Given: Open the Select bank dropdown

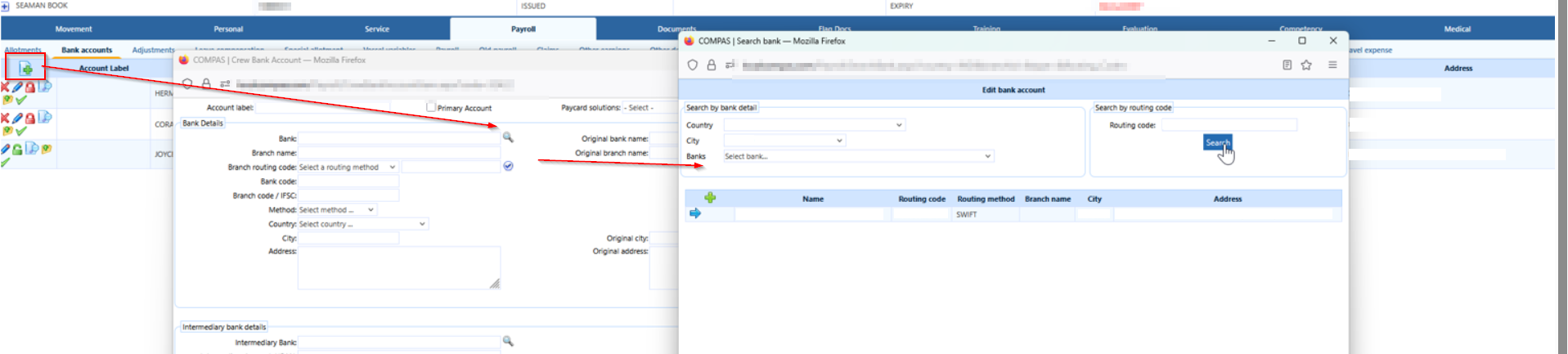Looking at the screenshot, I should [x=858, y=156].
